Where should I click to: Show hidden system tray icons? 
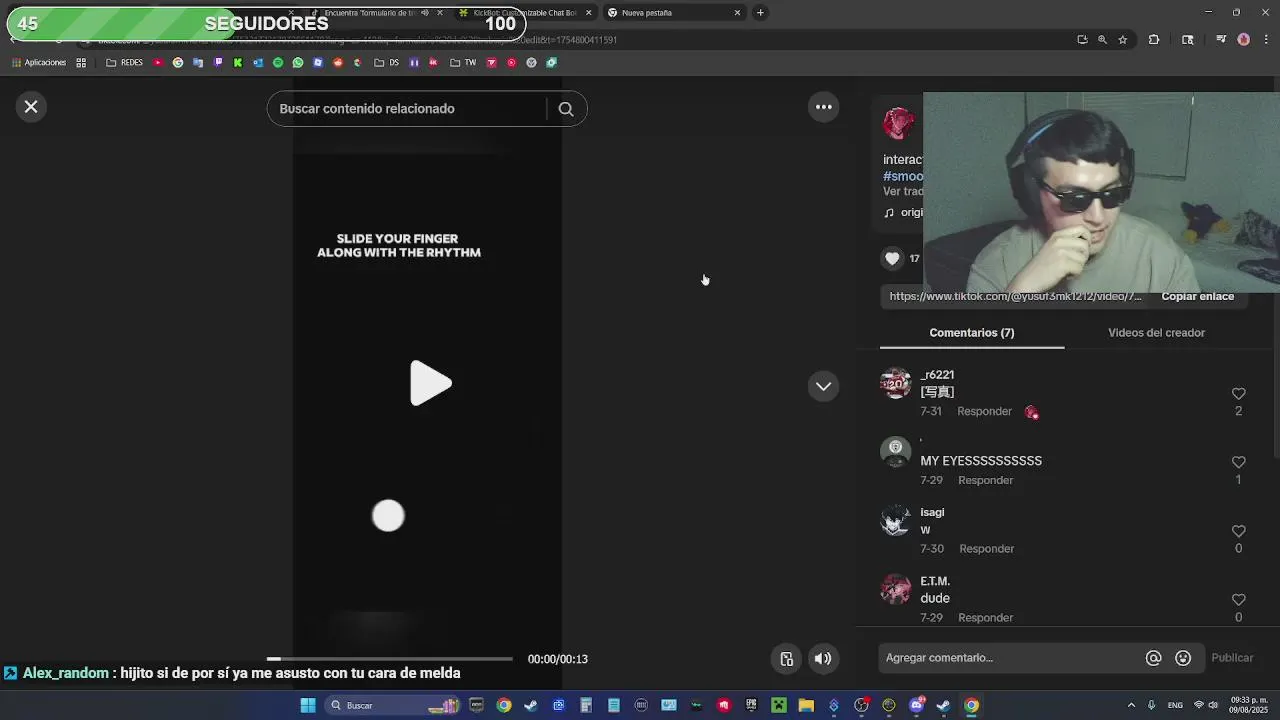[x=1131, y=706]
